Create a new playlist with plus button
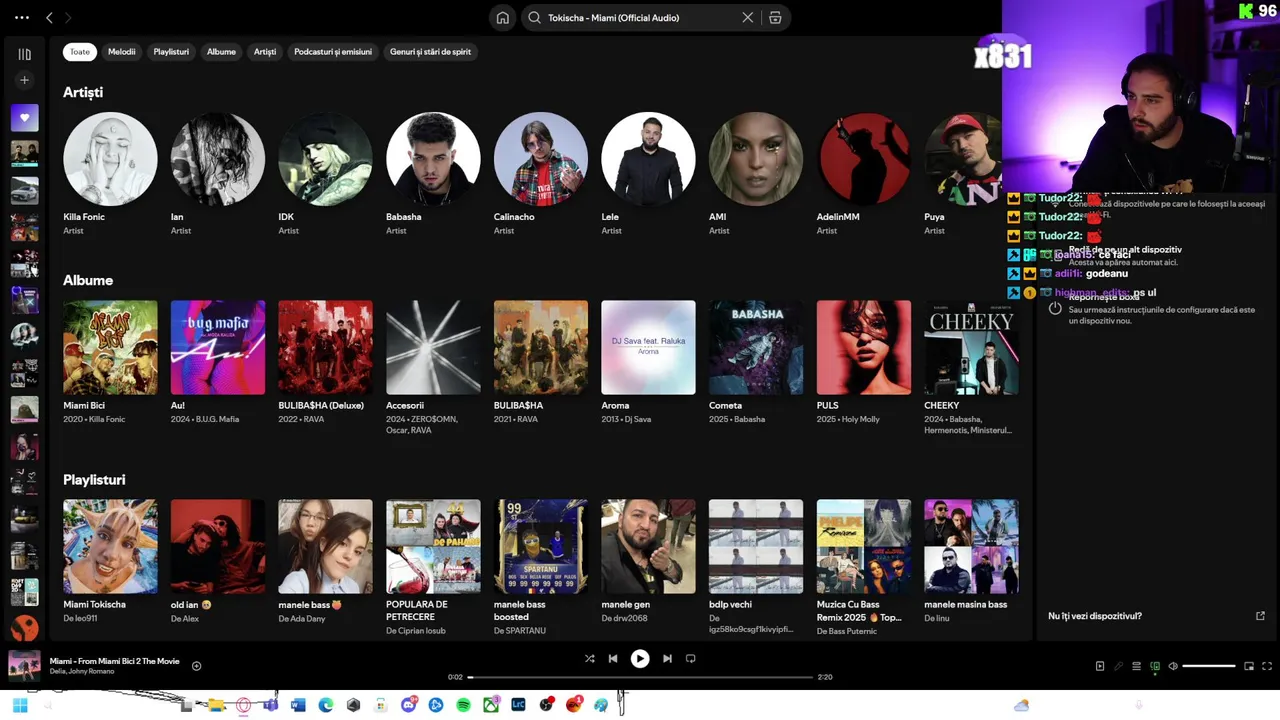1280x720 pixels. (x=25, y=80)
